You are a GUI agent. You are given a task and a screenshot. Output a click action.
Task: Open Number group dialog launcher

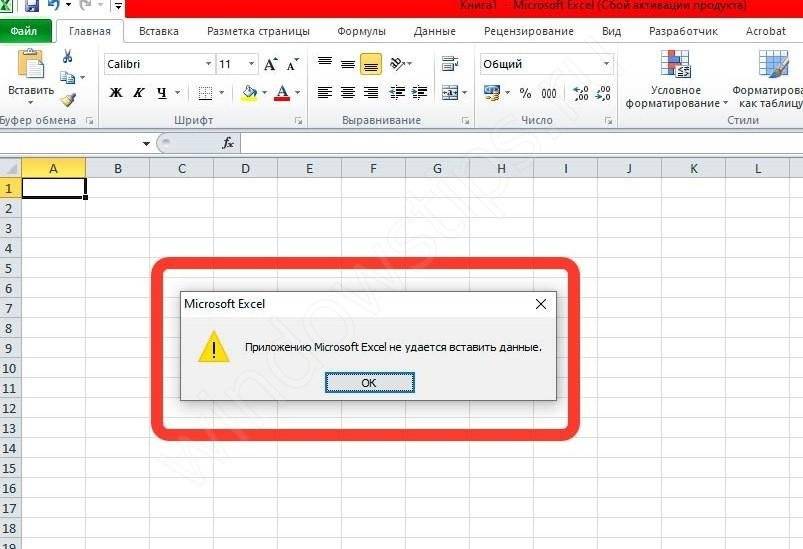pos(608,121)
